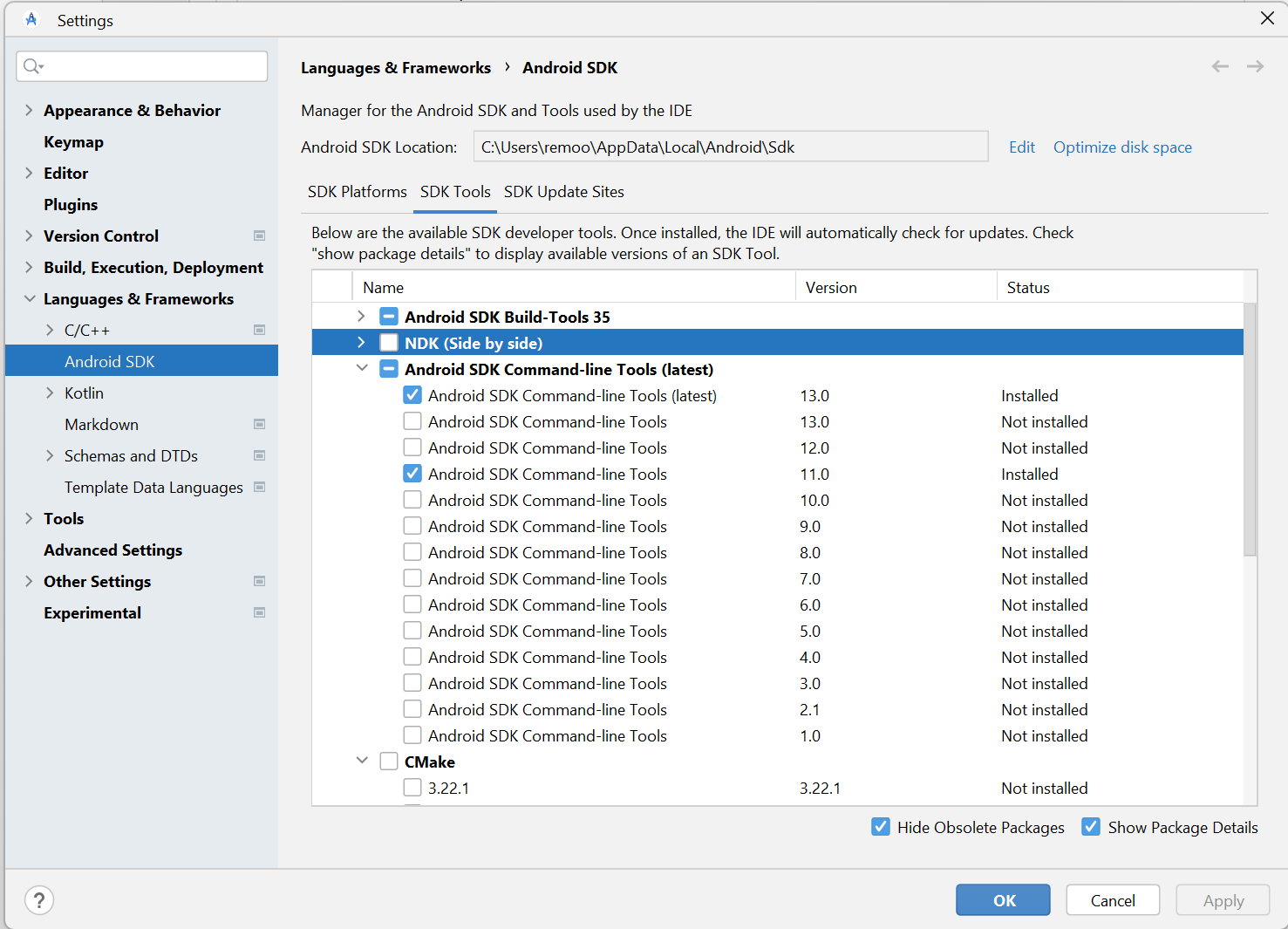Image resolution: width=1288 pixels, height=929 pixels.
Task: Disable Show Package Details option
Action: [1091, 827]
